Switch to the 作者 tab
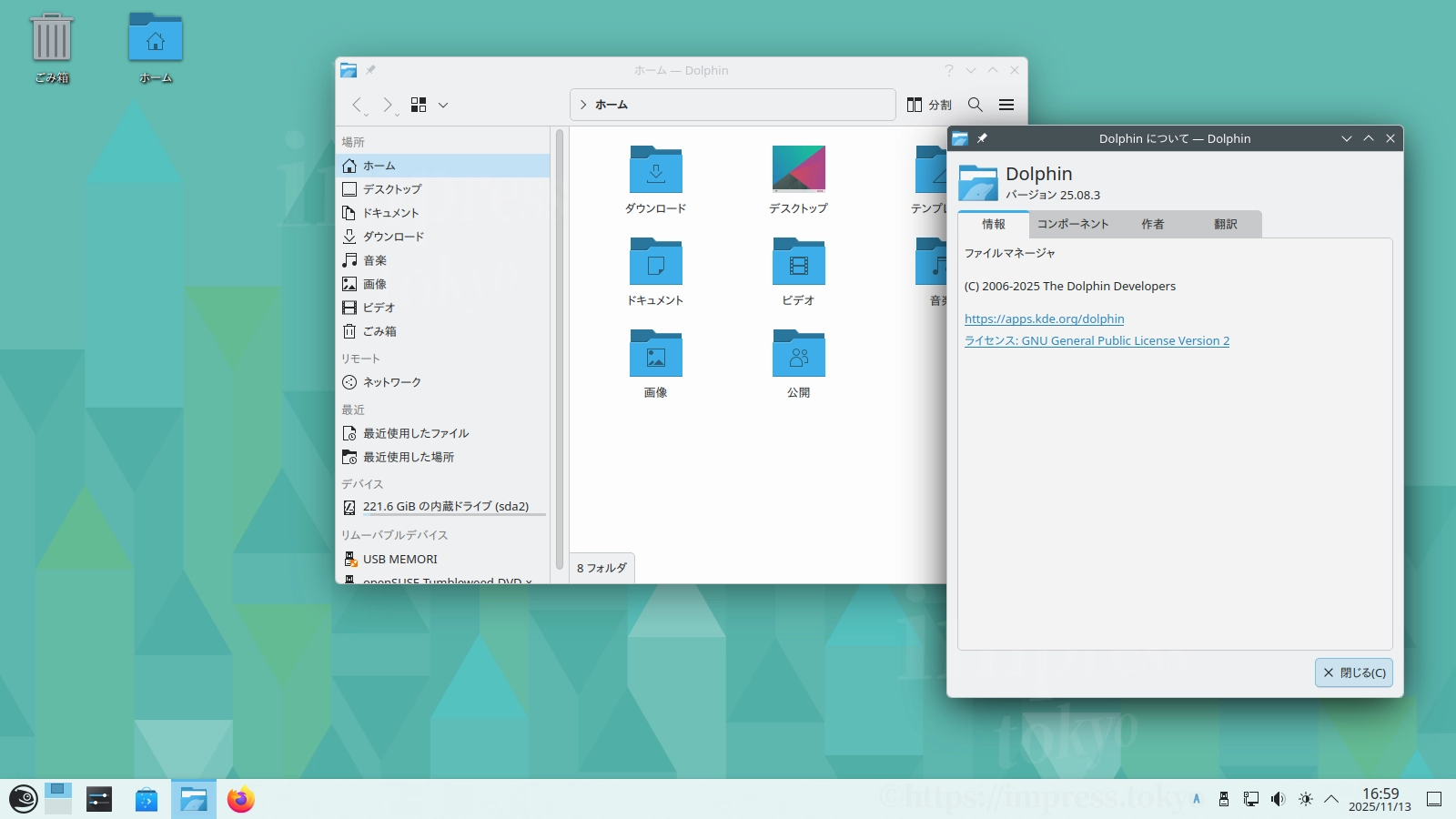The height and width of the screenshot is (819, 1456). (x=1153, y=224)
